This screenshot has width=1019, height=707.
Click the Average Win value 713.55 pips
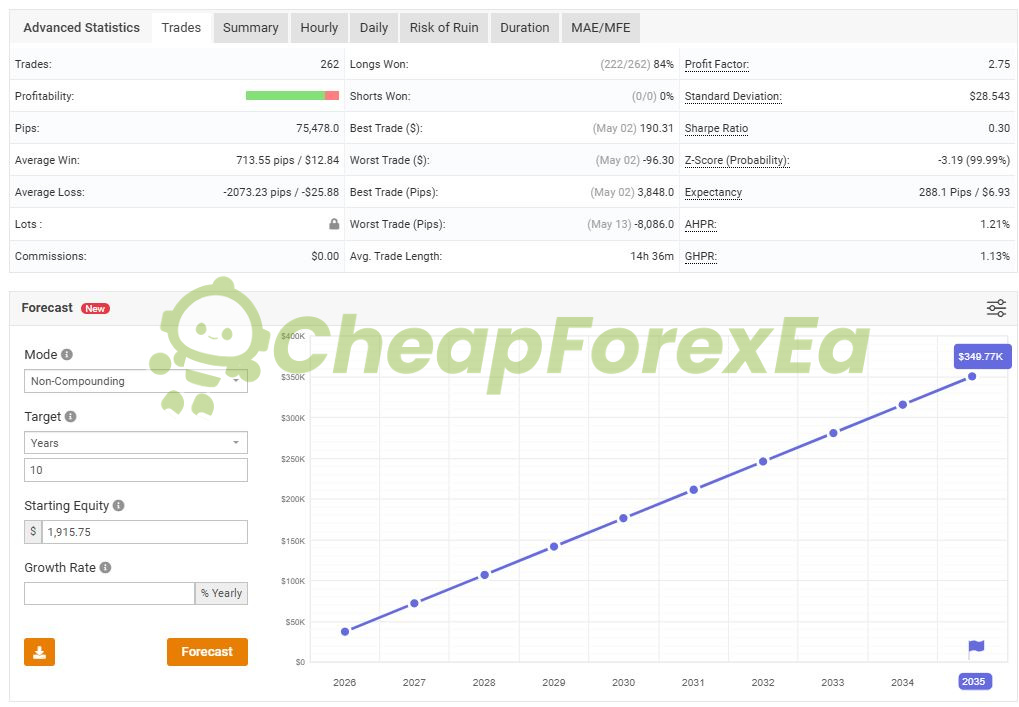(x=287, y=160)
